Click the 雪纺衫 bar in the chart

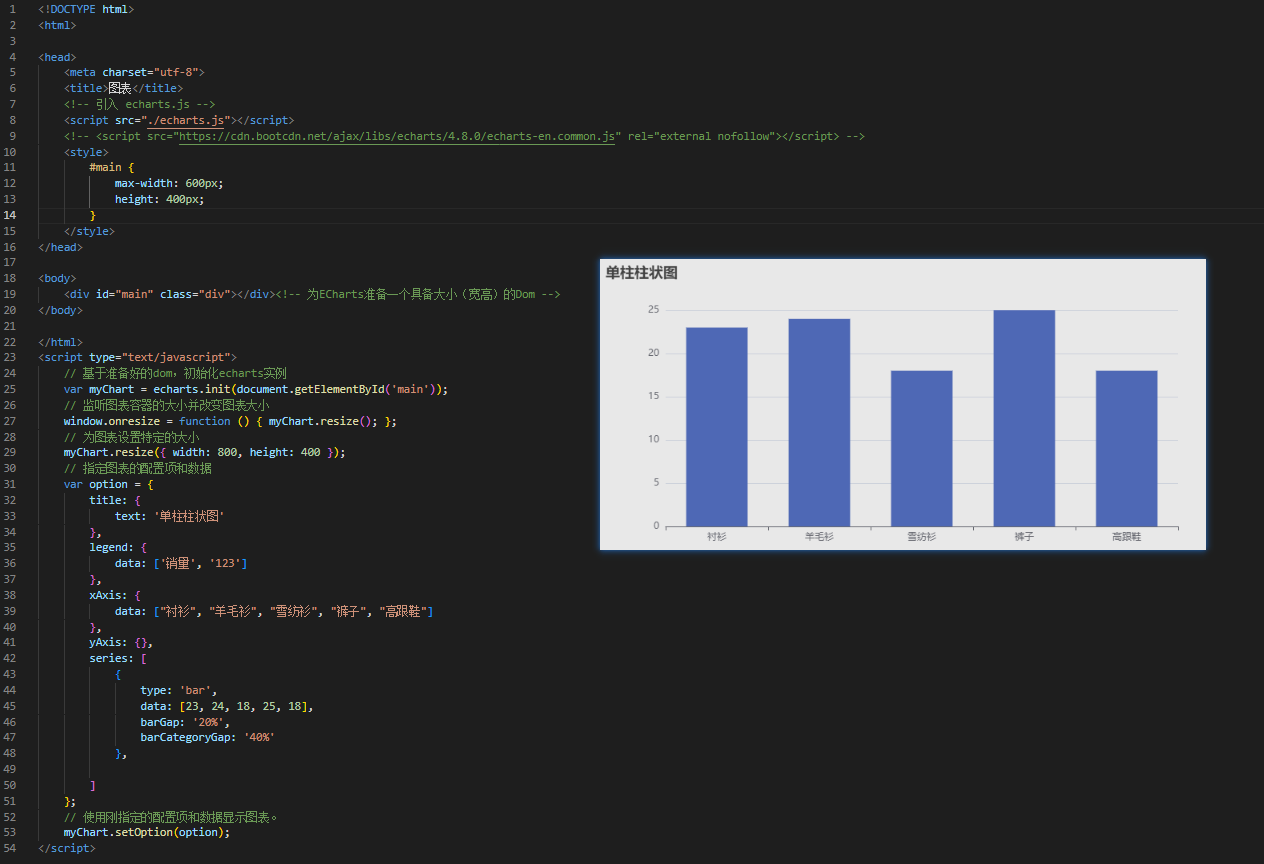[921, 448]
